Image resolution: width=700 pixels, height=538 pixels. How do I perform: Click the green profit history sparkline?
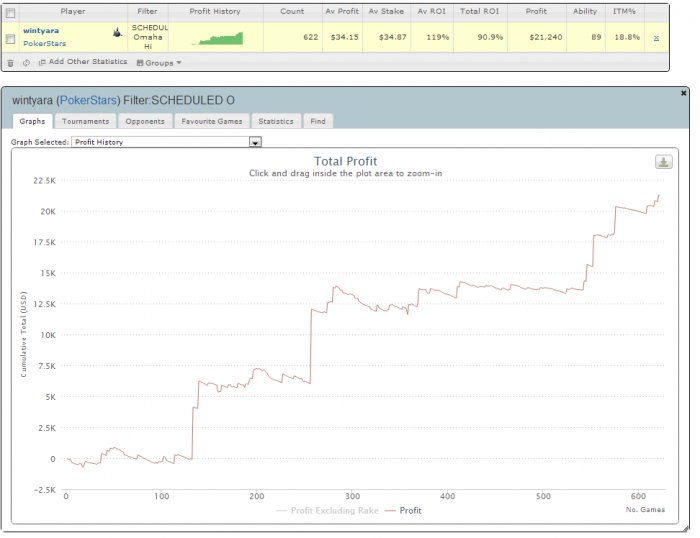pos(218,38)
